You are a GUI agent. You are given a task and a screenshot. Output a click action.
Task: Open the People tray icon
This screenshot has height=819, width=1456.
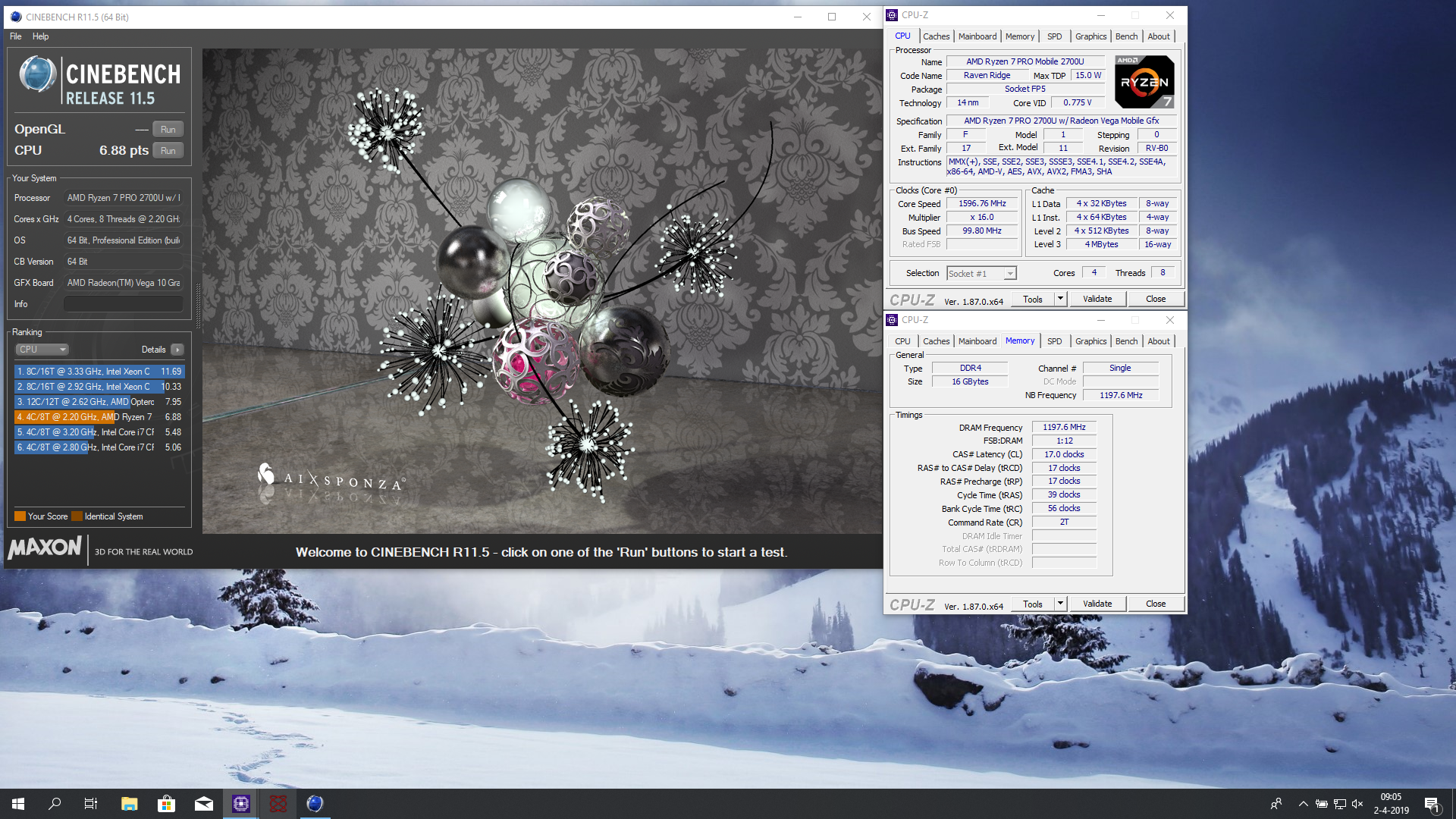coord(1276,804)
